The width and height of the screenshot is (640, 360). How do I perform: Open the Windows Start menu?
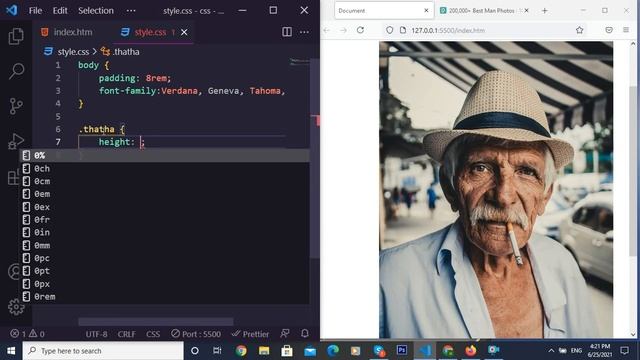pyautogui.click(x=11, y=351)
